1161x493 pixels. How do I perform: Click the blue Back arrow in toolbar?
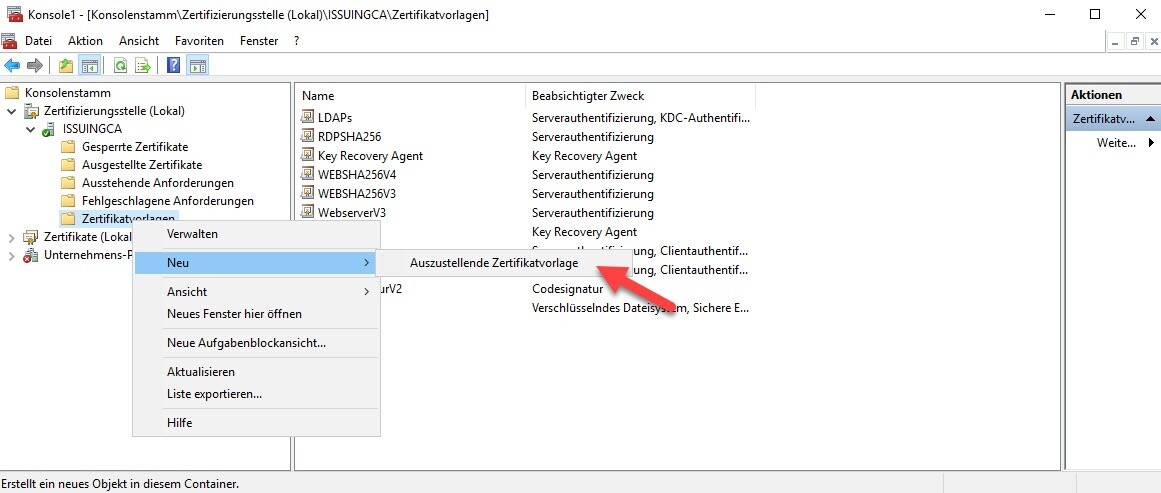click(12, 66)
